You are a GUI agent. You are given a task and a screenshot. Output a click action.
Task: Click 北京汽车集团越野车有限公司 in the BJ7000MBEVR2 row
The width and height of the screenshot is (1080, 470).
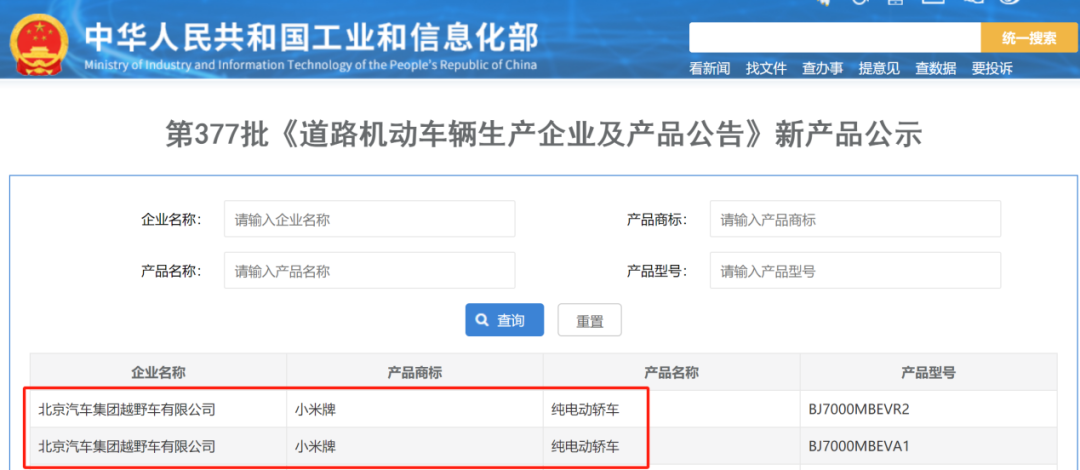(x=127, y=409)
